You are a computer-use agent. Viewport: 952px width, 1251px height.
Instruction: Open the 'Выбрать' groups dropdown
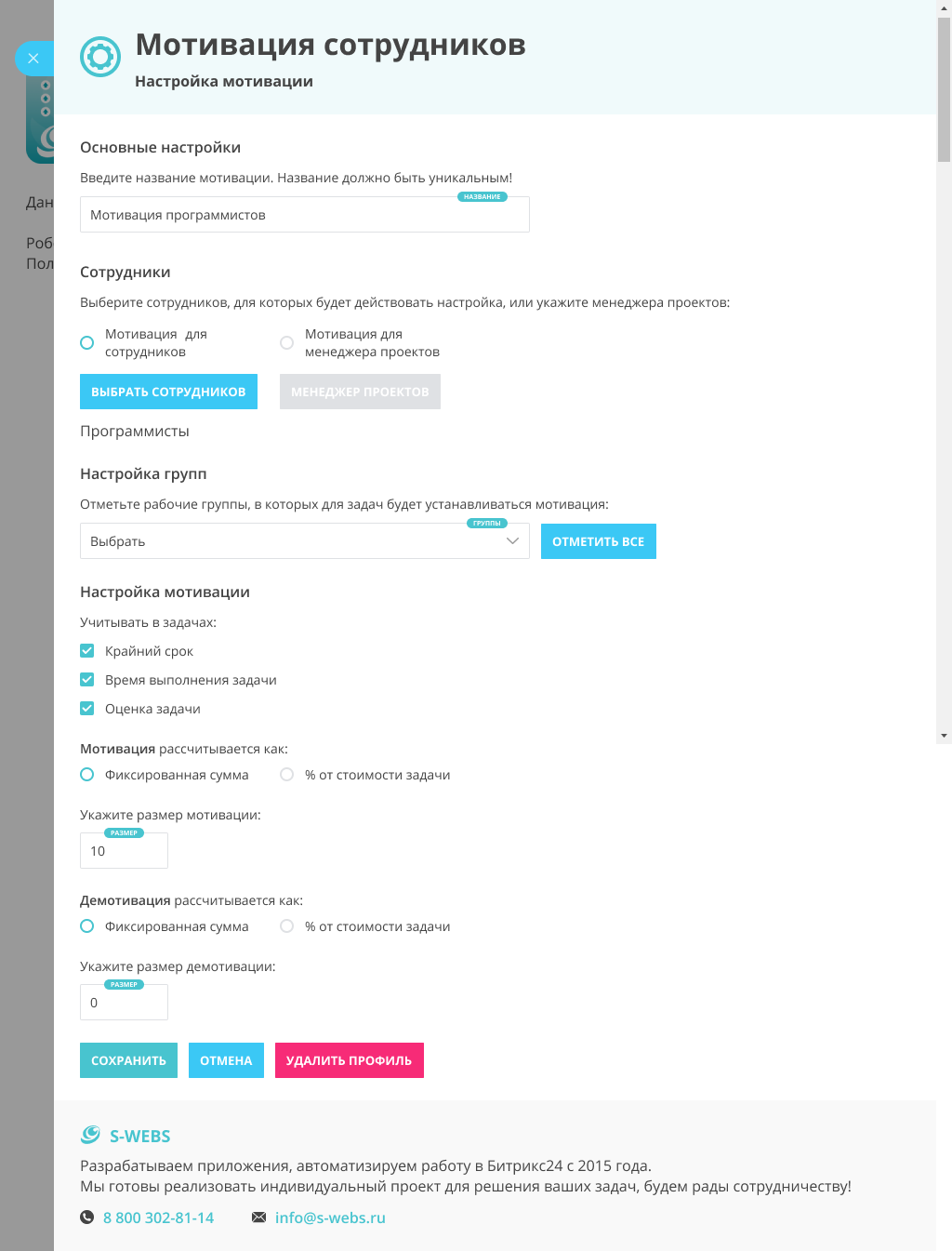point(288,541)
